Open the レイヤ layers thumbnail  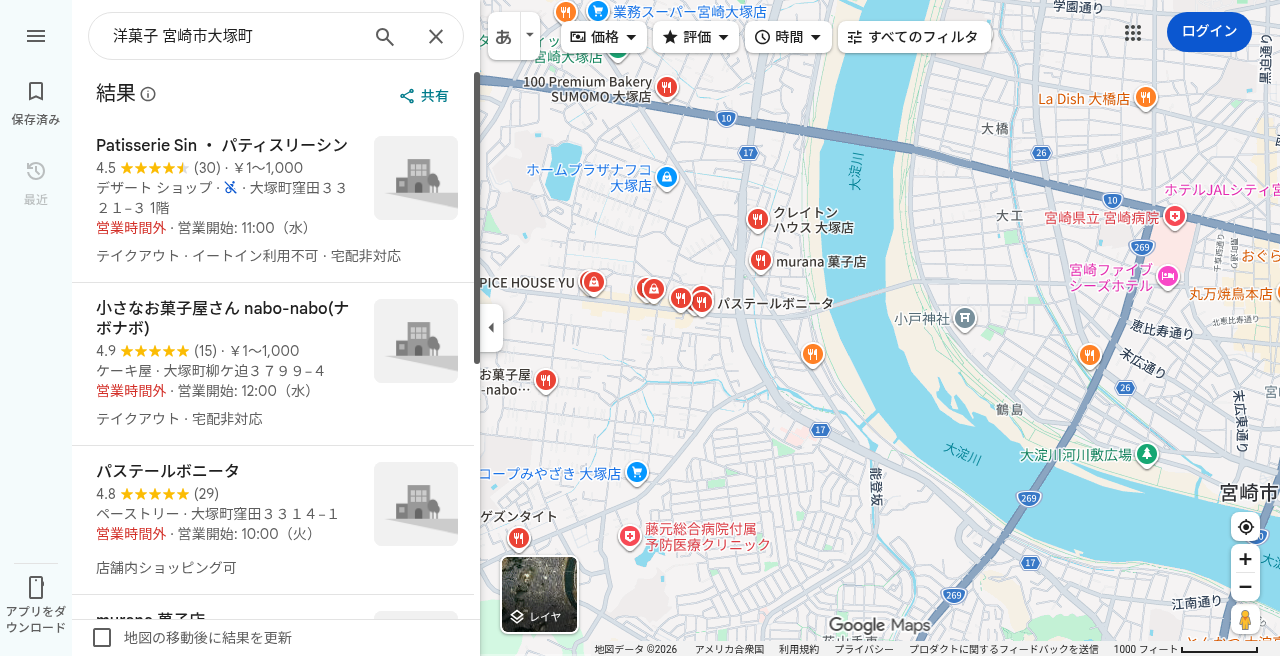point(539,595)
